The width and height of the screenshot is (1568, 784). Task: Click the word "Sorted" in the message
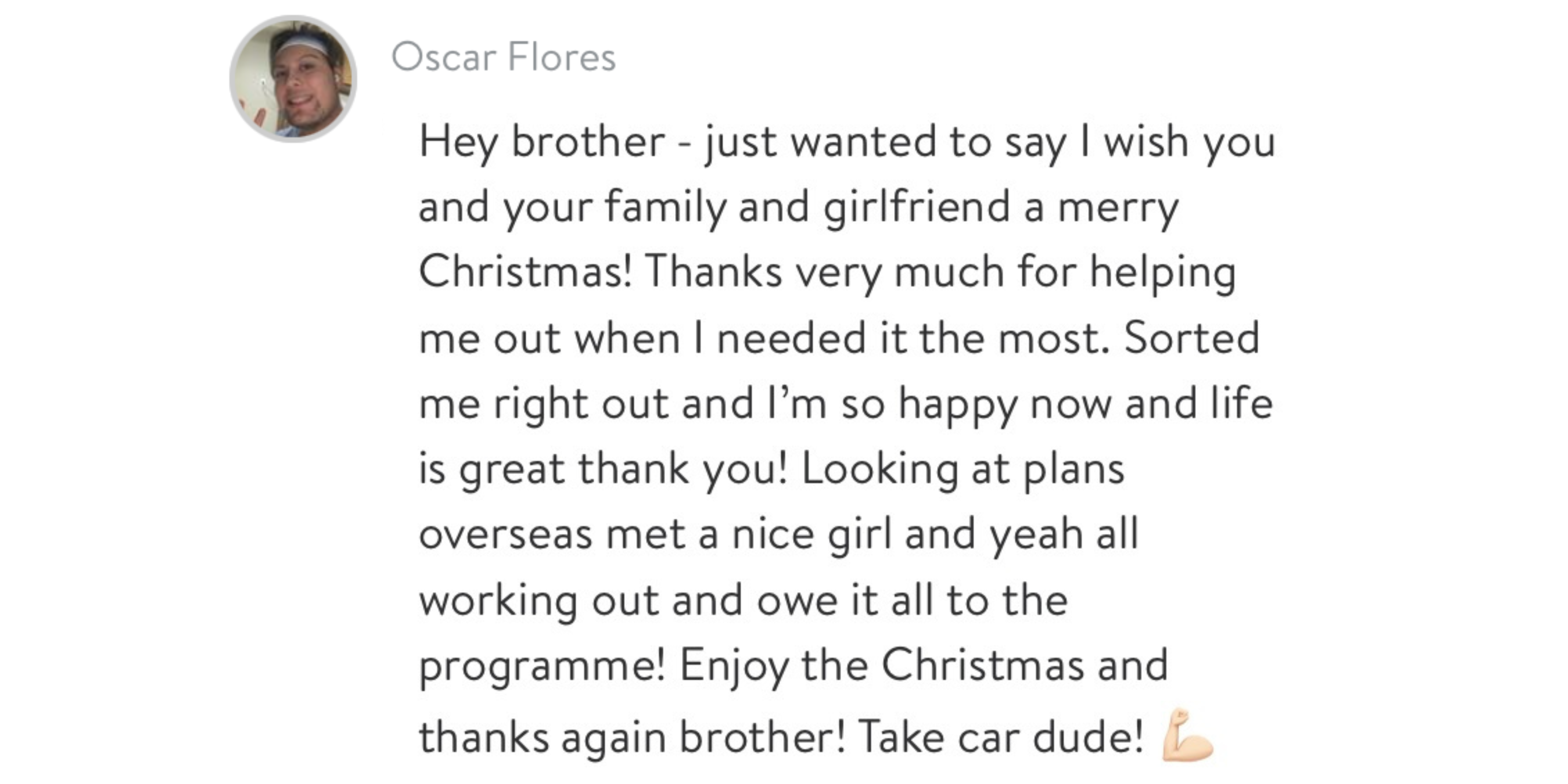(1191, 338)
